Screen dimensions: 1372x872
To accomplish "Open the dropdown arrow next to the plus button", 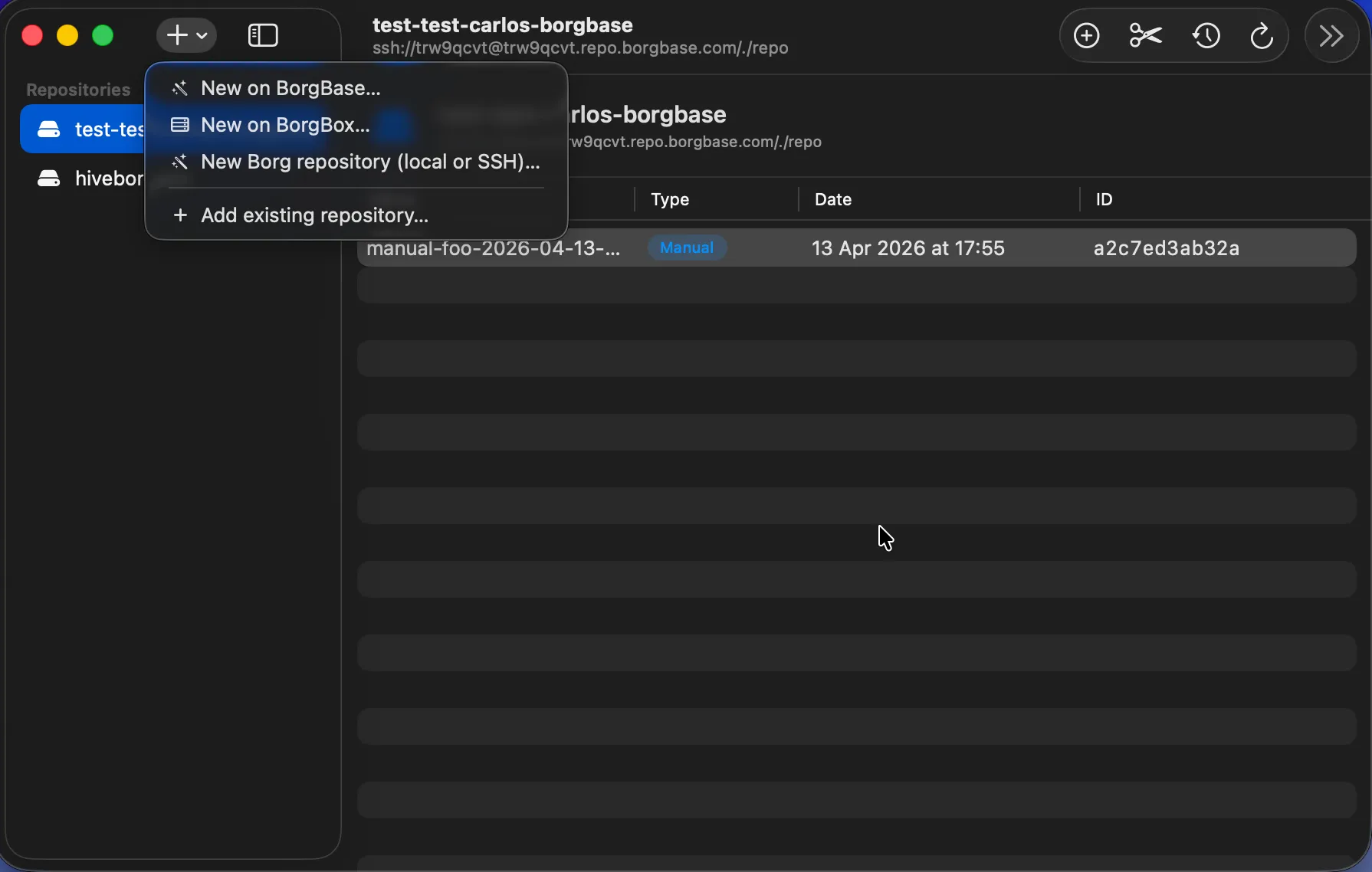I will (202, 35).
